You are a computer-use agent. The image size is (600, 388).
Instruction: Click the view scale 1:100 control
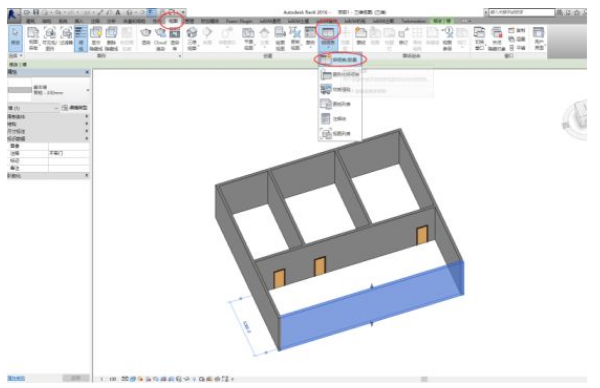[108, 379]
